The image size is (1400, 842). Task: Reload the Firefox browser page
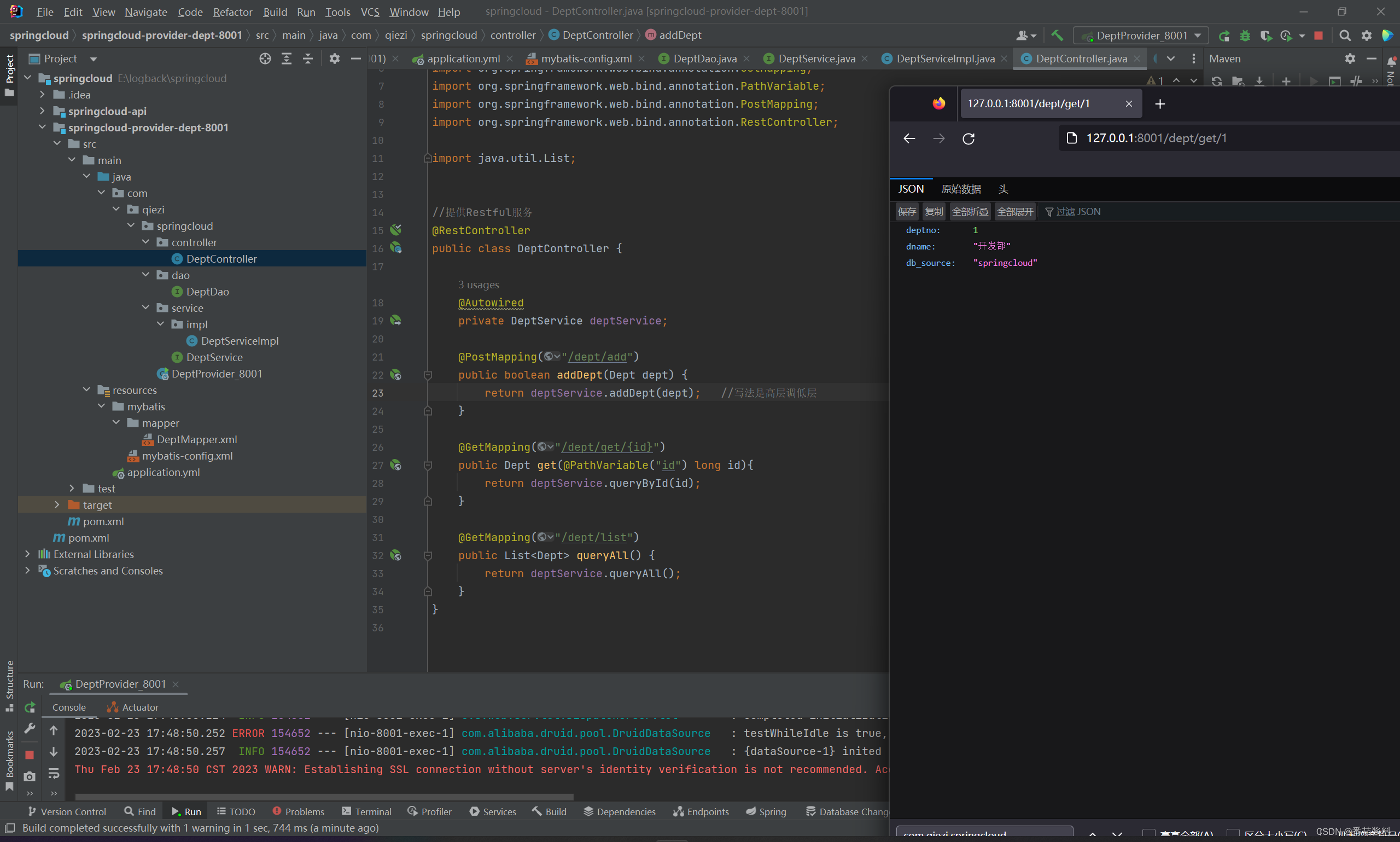pyautogui.click(x=969, y=138)
